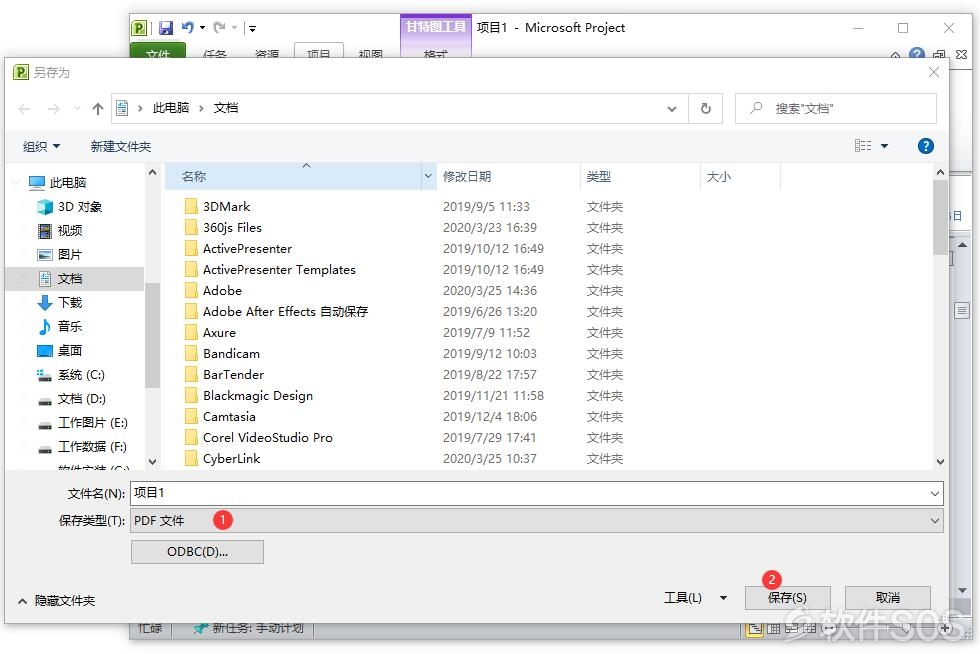
Task: Collapse folders with 隐藏文件夹
Action: pyautogui.click(x=57, y=601)
